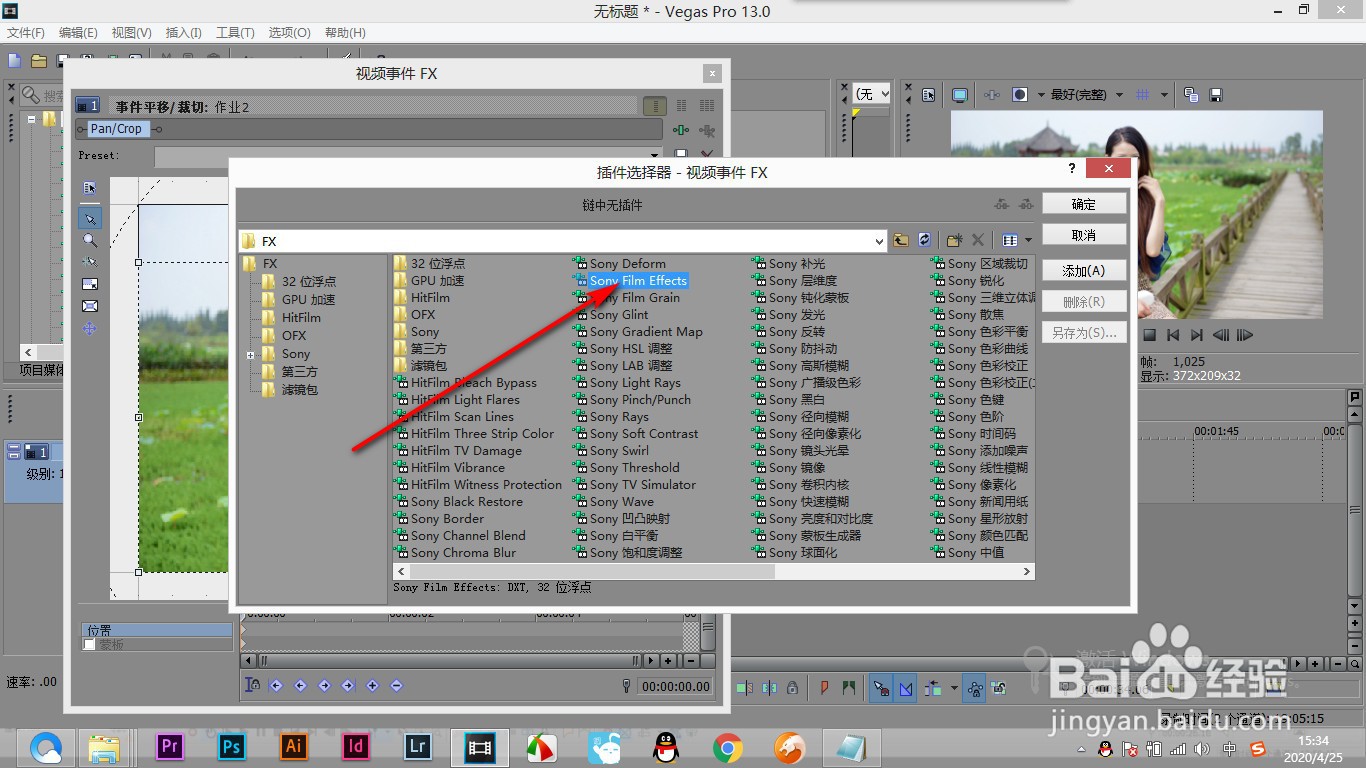This screenshot has width=1366, height=768.
Task: Click the Pan/Crop chain button
Action: (116, 129)
